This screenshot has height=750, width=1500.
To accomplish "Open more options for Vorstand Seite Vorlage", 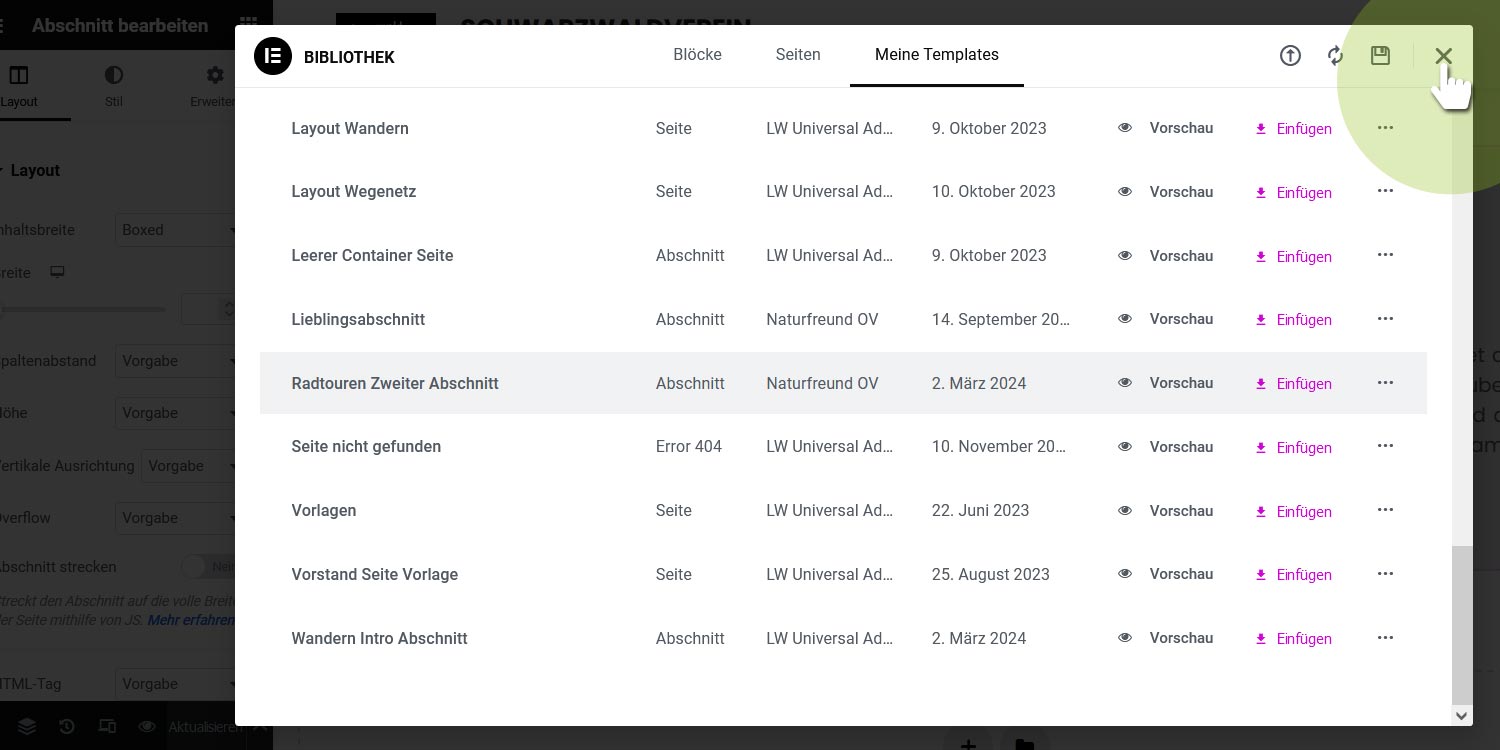I will pyautogui.click(x=1385, y=574).
